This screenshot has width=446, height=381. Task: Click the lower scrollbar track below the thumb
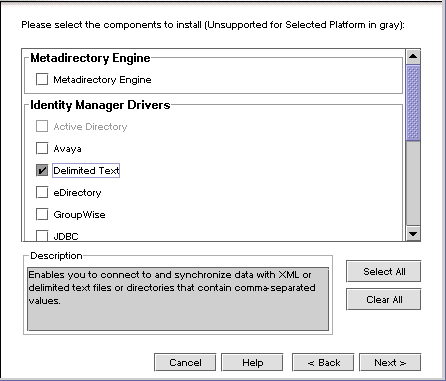point(413,184)
